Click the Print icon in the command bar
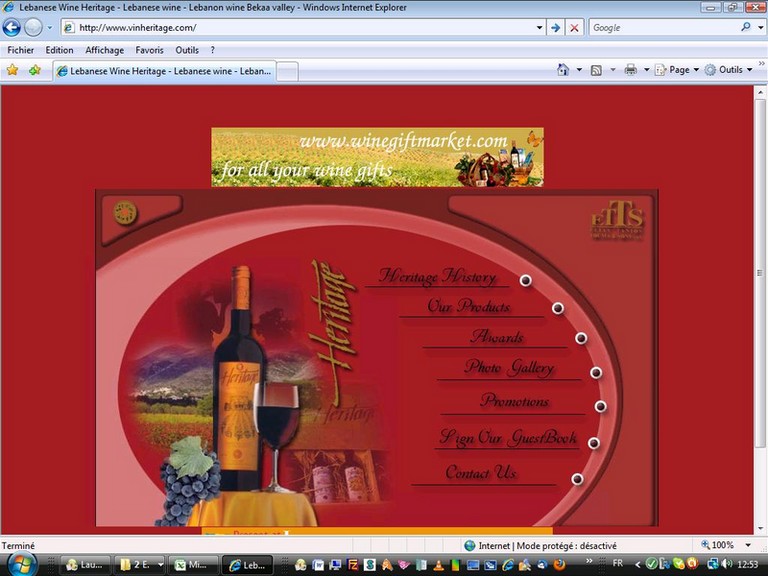768x576 pixels. pos(630,70)
